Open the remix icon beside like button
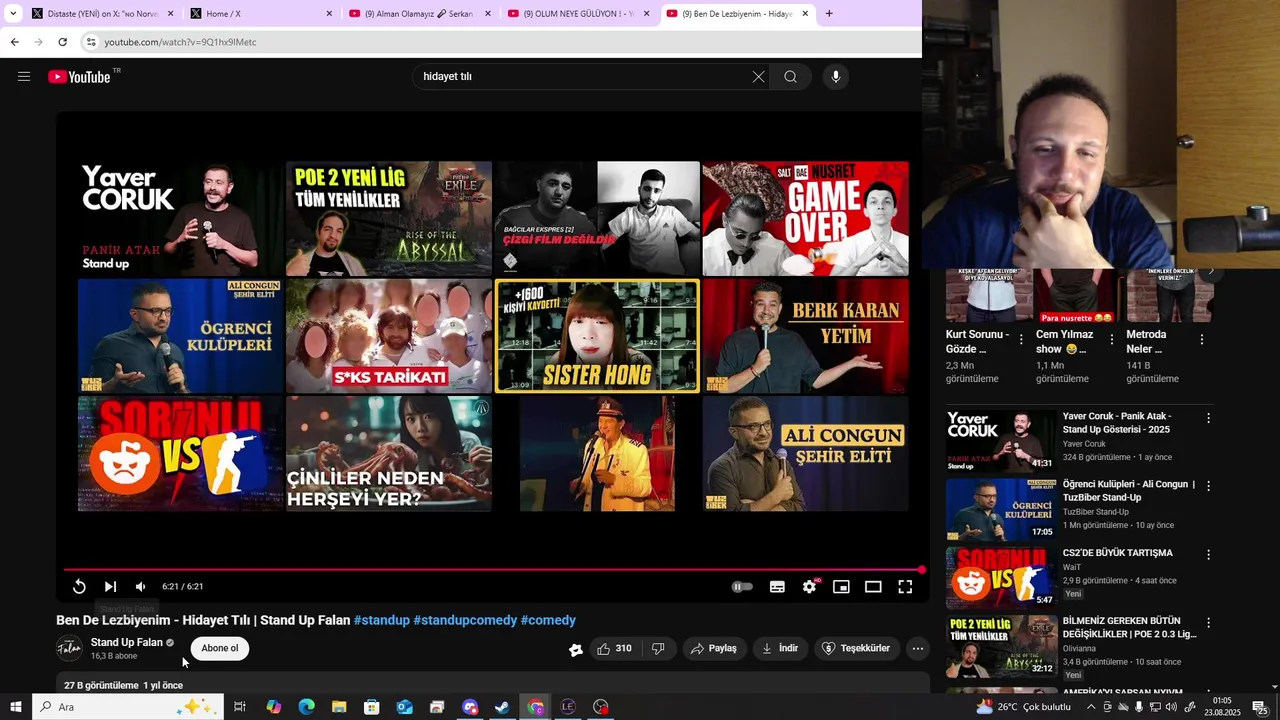 click(x=576, y=649)
